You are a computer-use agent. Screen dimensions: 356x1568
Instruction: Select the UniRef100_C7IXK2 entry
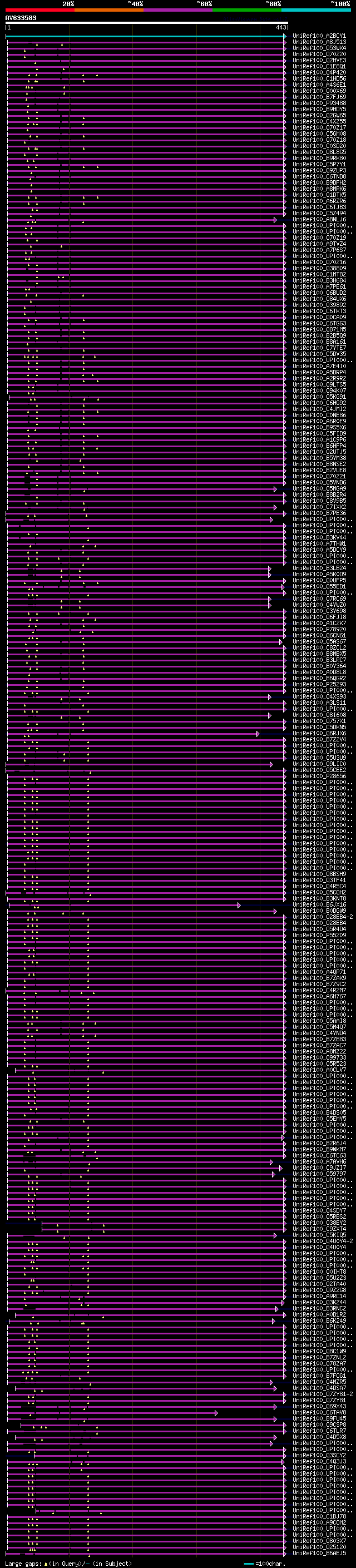pos(319,506)
